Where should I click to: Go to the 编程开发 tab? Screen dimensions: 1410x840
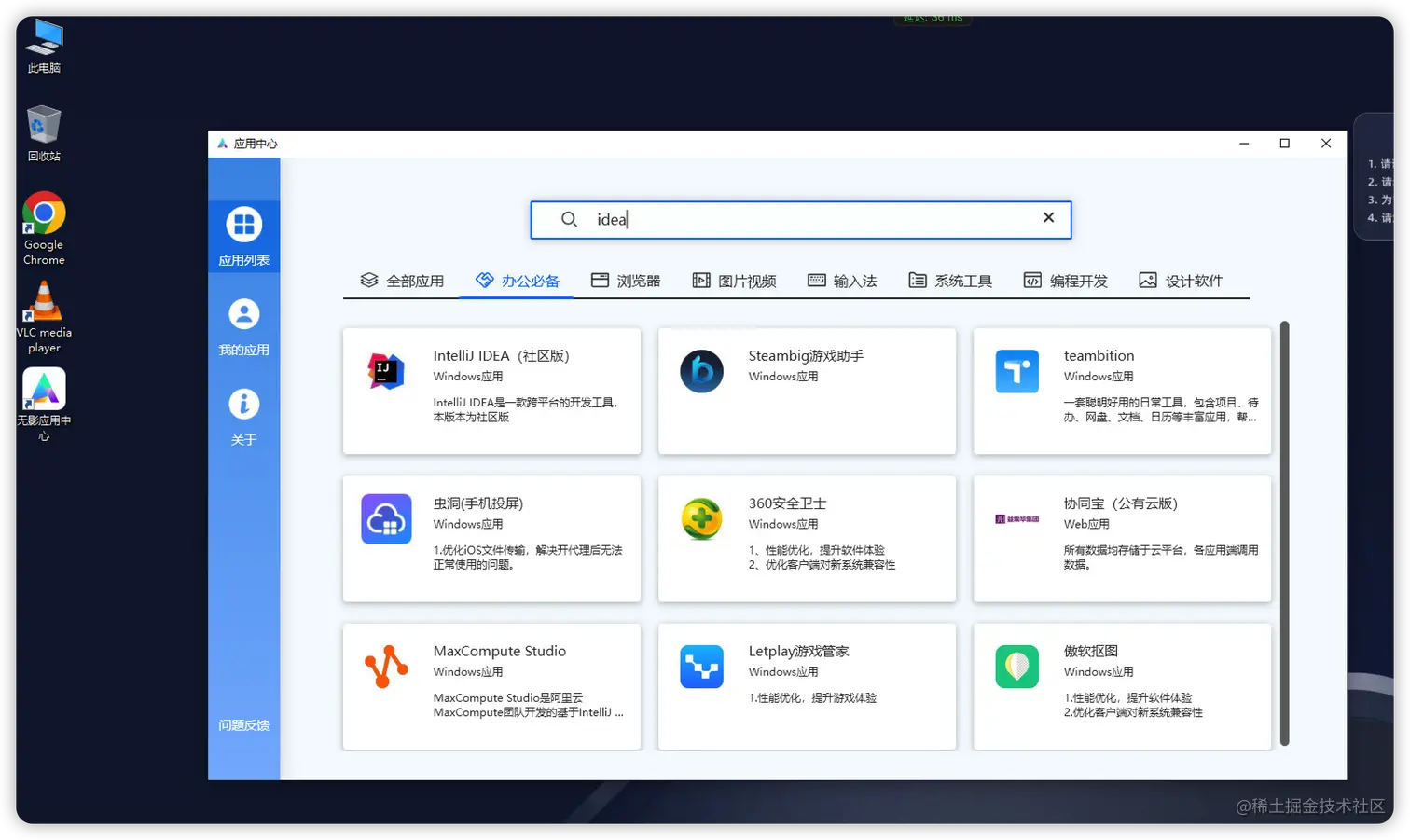[1066, 281]
